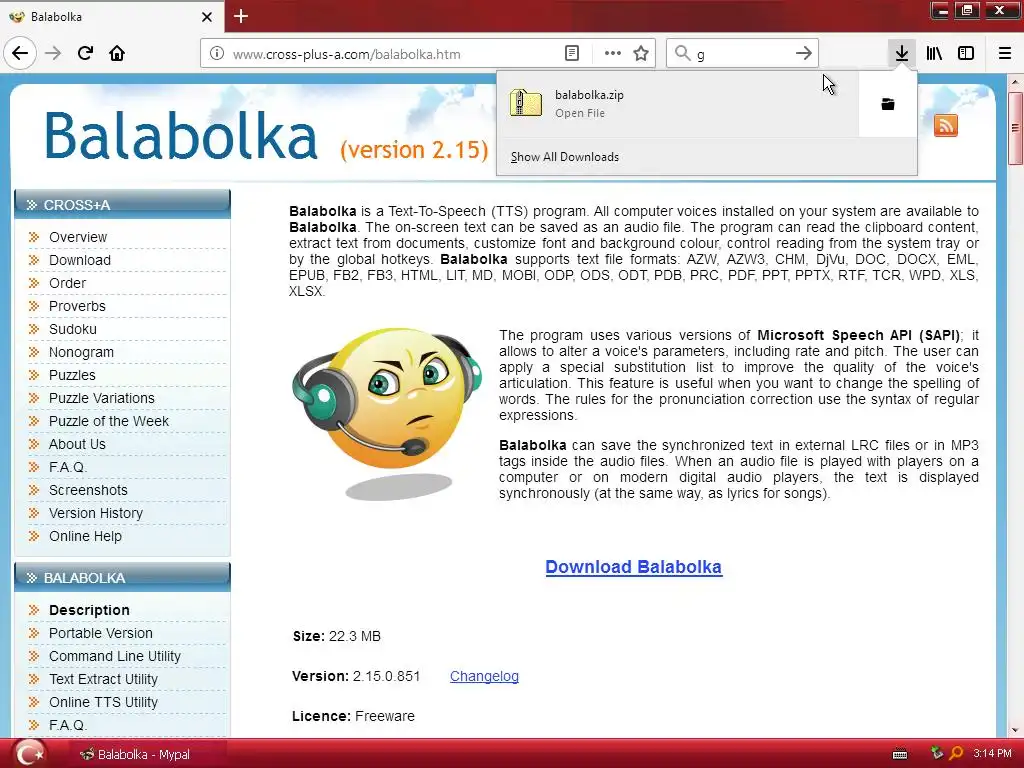This screenshot has height=768, width=1024.
Task: Open the balabolka.zip downloaded file
Action: point(678,104)
